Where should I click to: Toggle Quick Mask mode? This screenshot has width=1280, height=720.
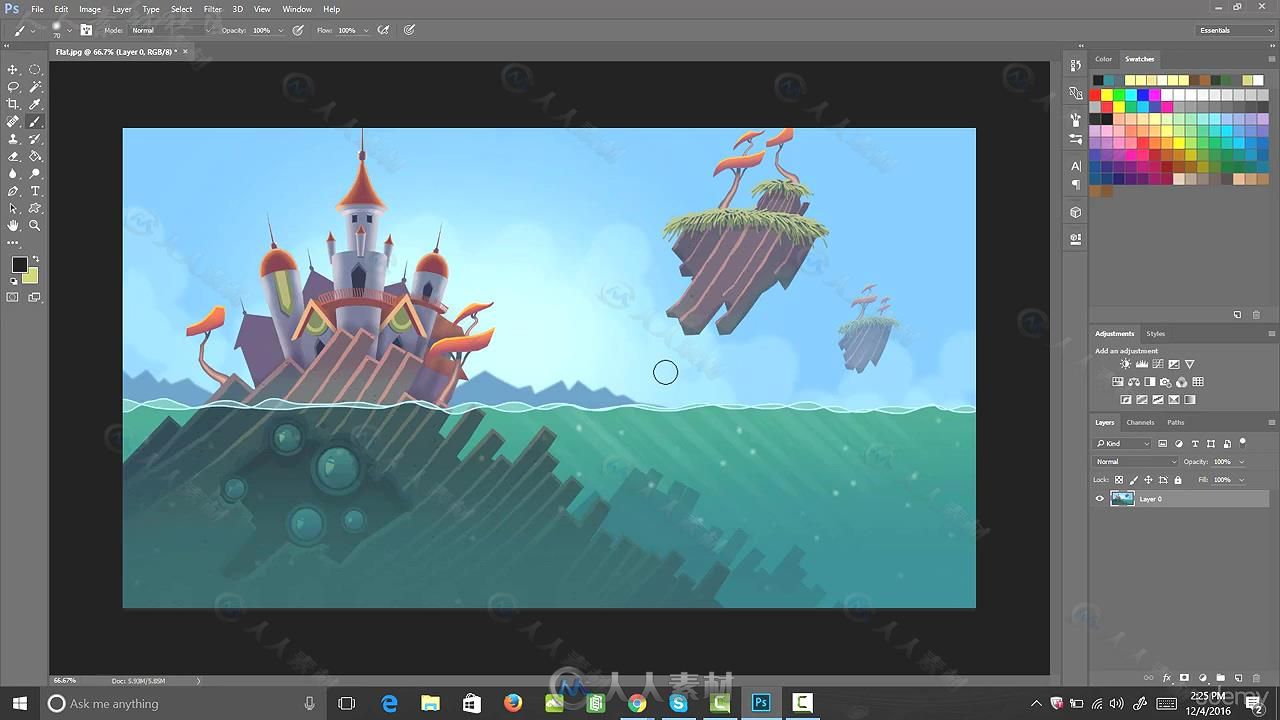pyautogui.click(x=13, y=297)
